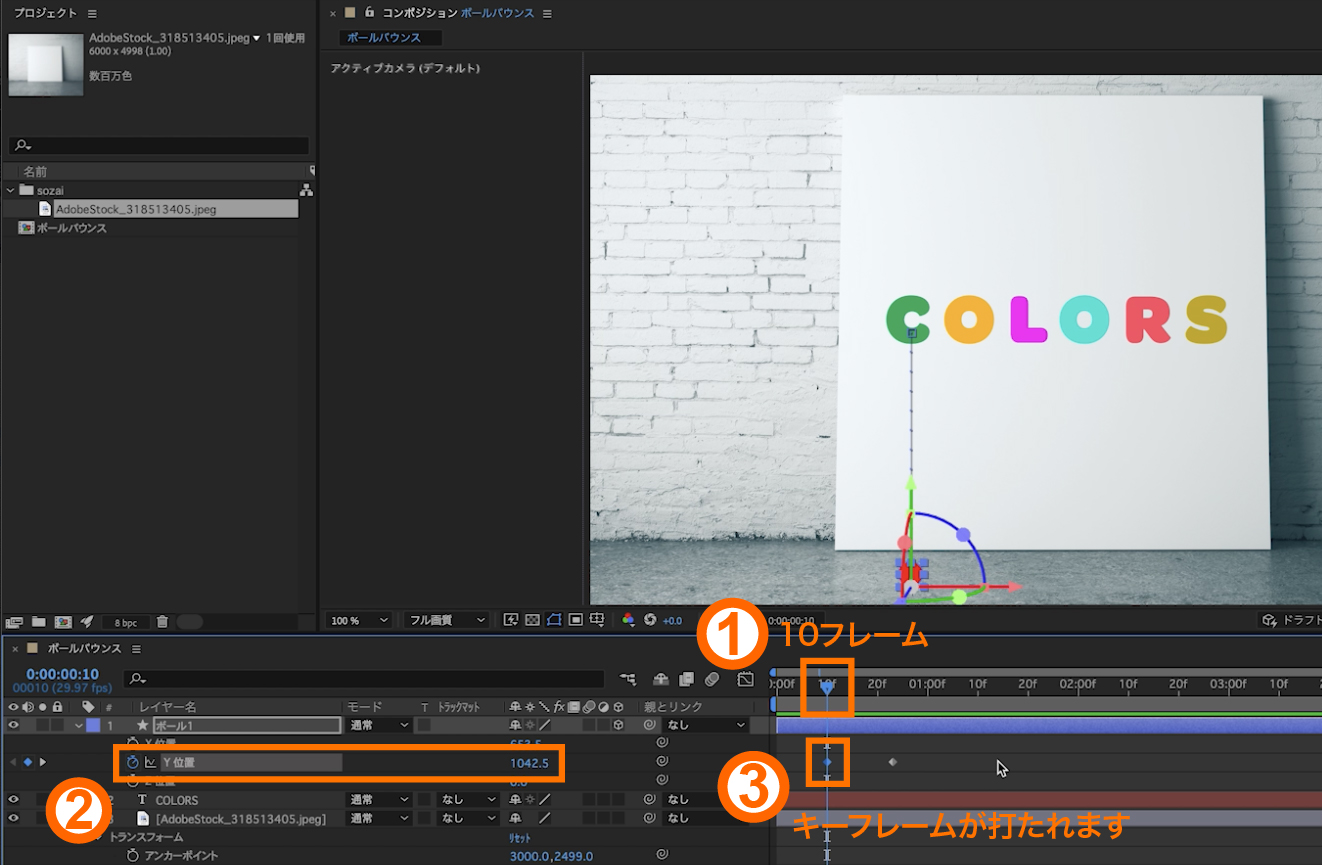The image size is (1323, 866).
Task: Open the ボールバウンス timeline panel menu
Action: point(135,649)
